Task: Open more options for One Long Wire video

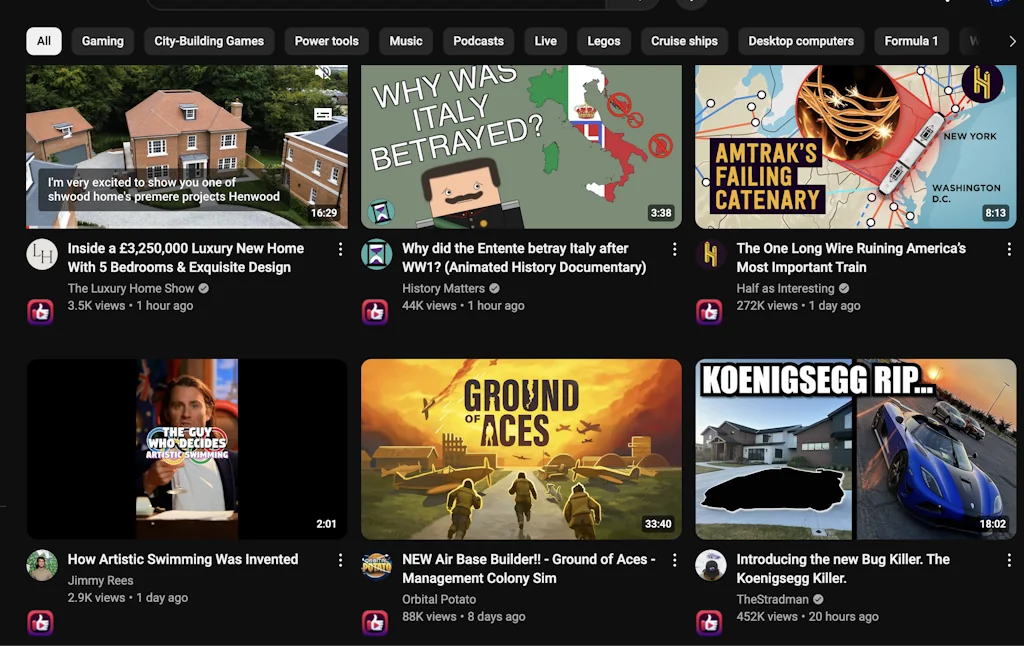Action: click(1009, 249)
